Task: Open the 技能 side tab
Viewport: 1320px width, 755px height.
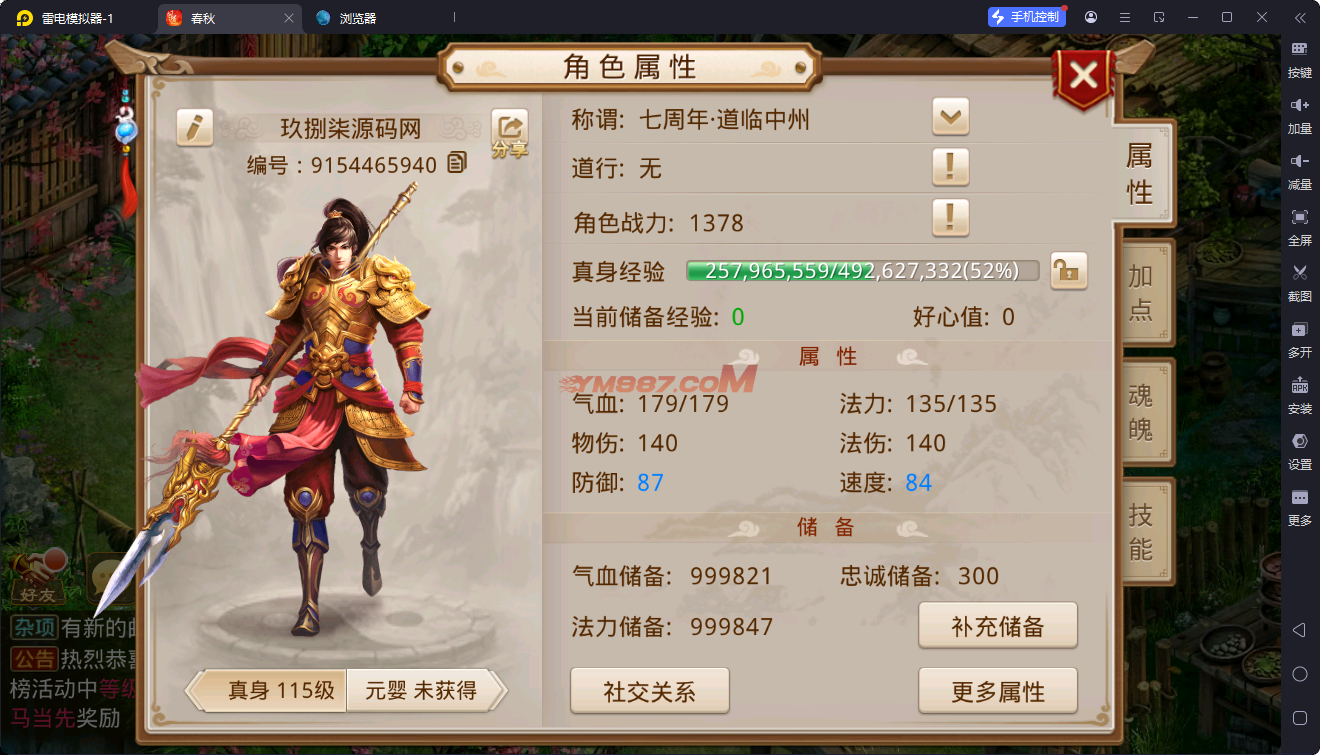Action: coord(1142,531)
